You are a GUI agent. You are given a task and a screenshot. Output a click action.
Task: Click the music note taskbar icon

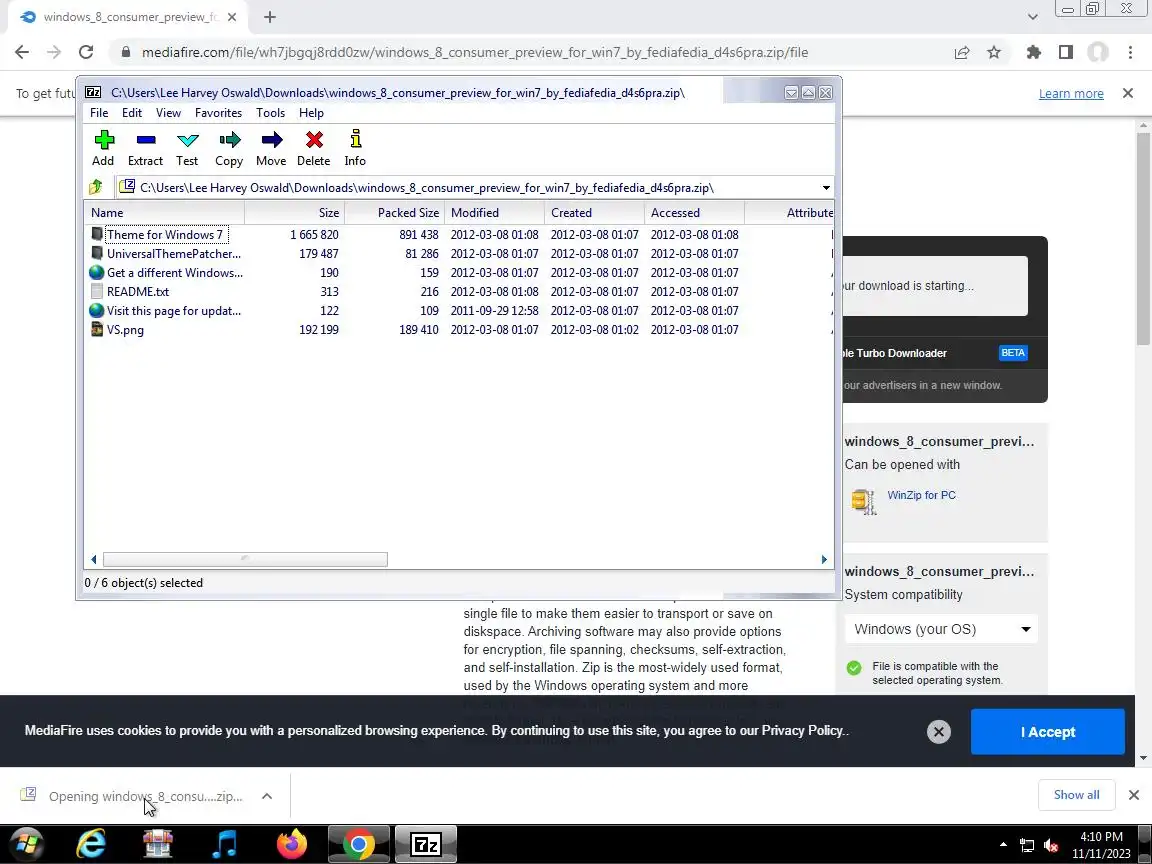click(225, 844)
